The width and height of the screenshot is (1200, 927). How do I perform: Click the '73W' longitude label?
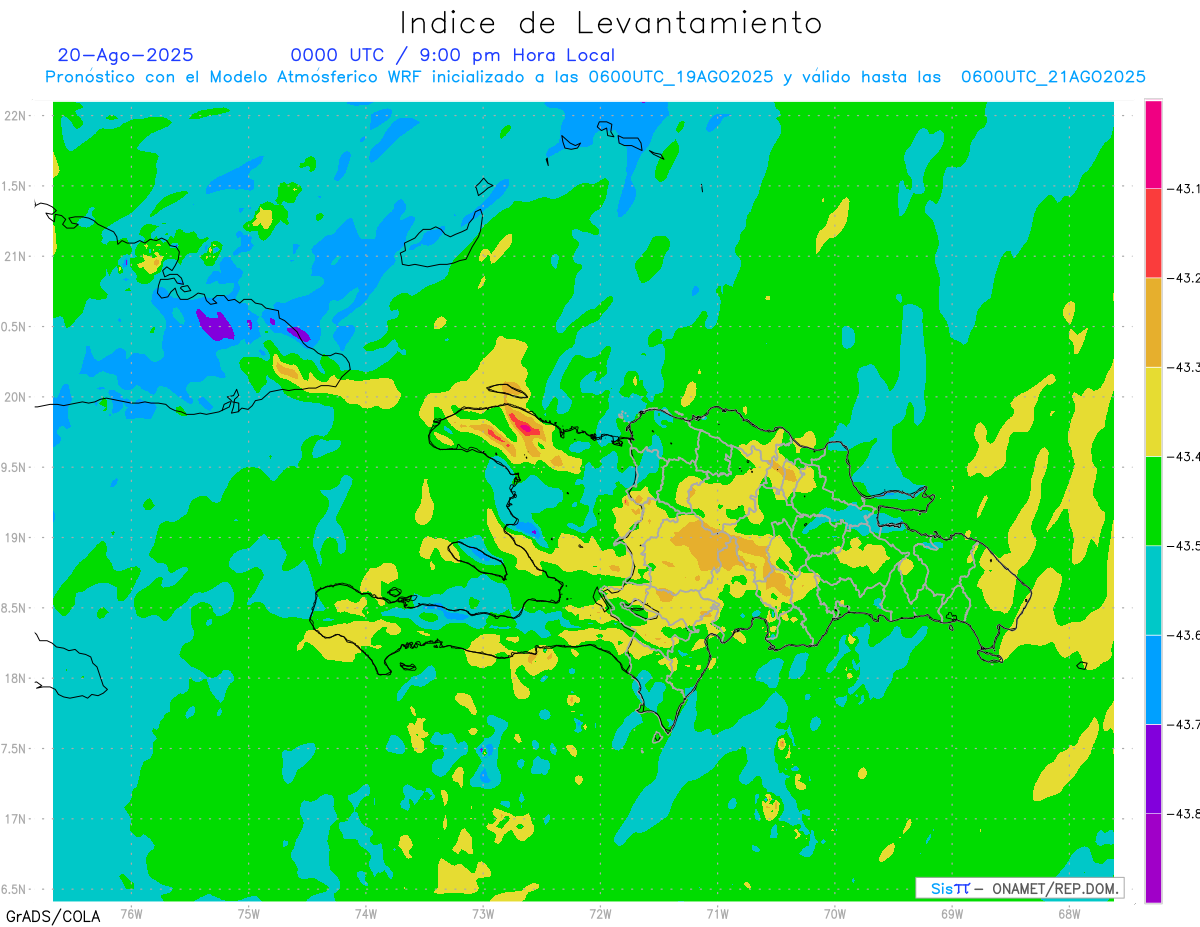click(x=483, y=913)
